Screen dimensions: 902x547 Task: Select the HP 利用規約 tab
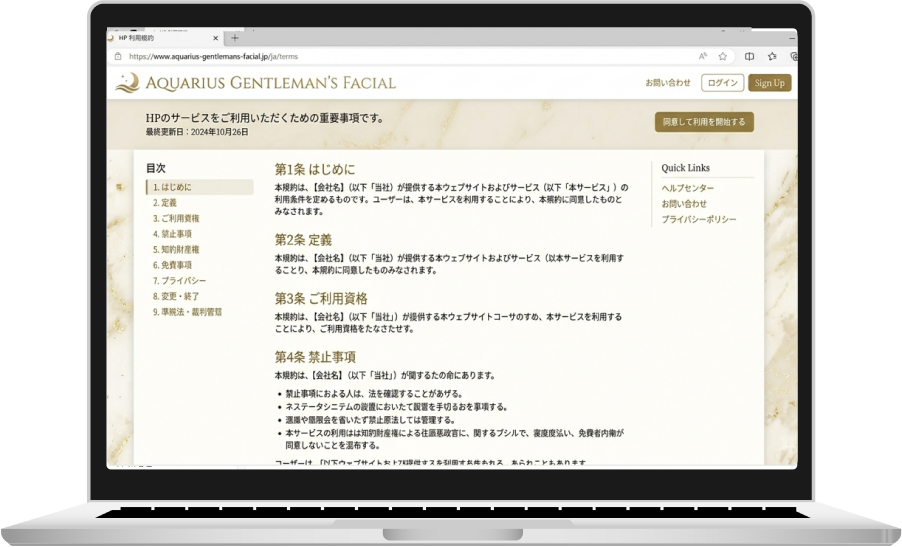pos(166,38)
